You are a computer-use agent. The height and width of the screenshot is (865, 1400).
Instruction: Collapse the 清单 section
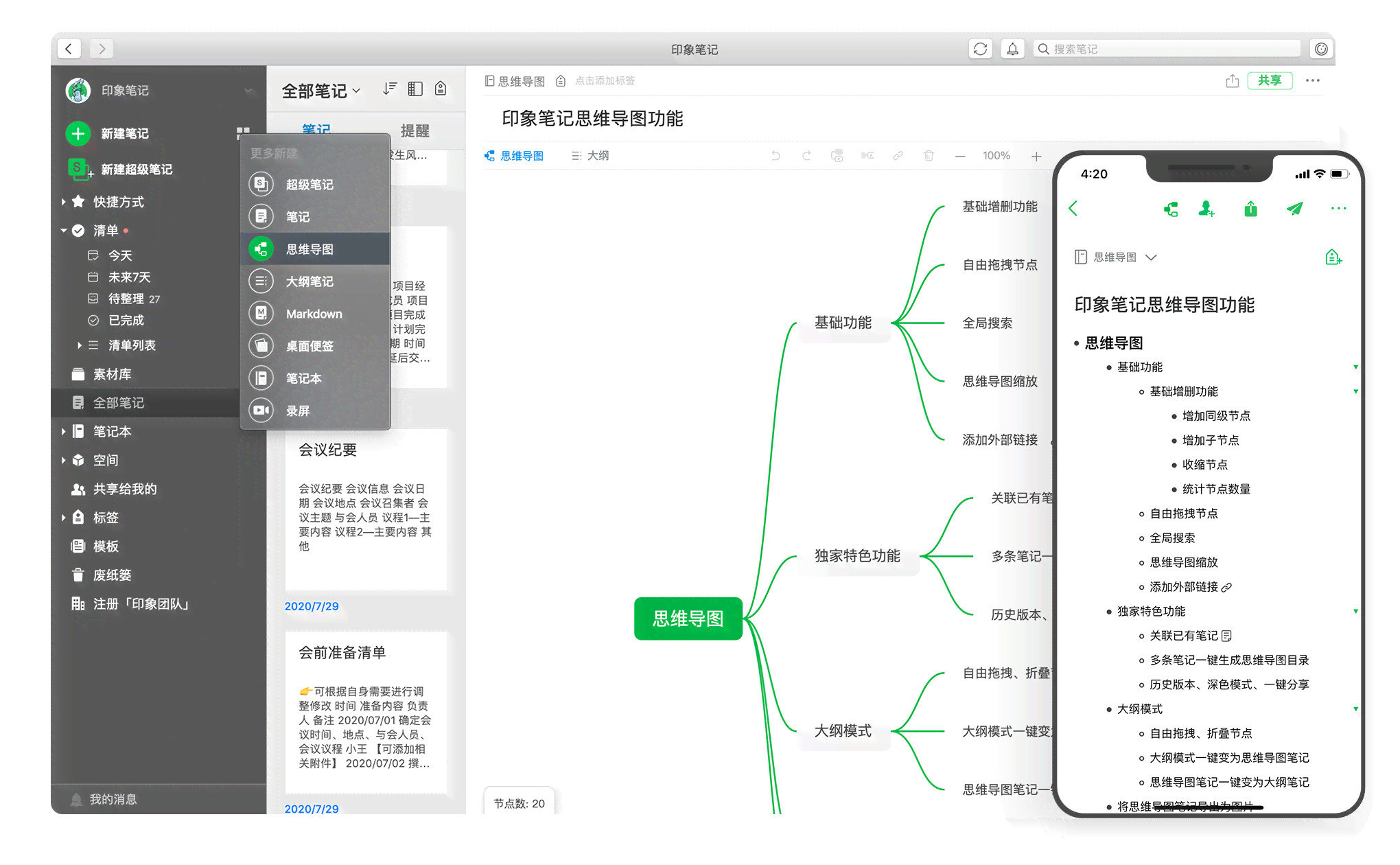(64, 231)
